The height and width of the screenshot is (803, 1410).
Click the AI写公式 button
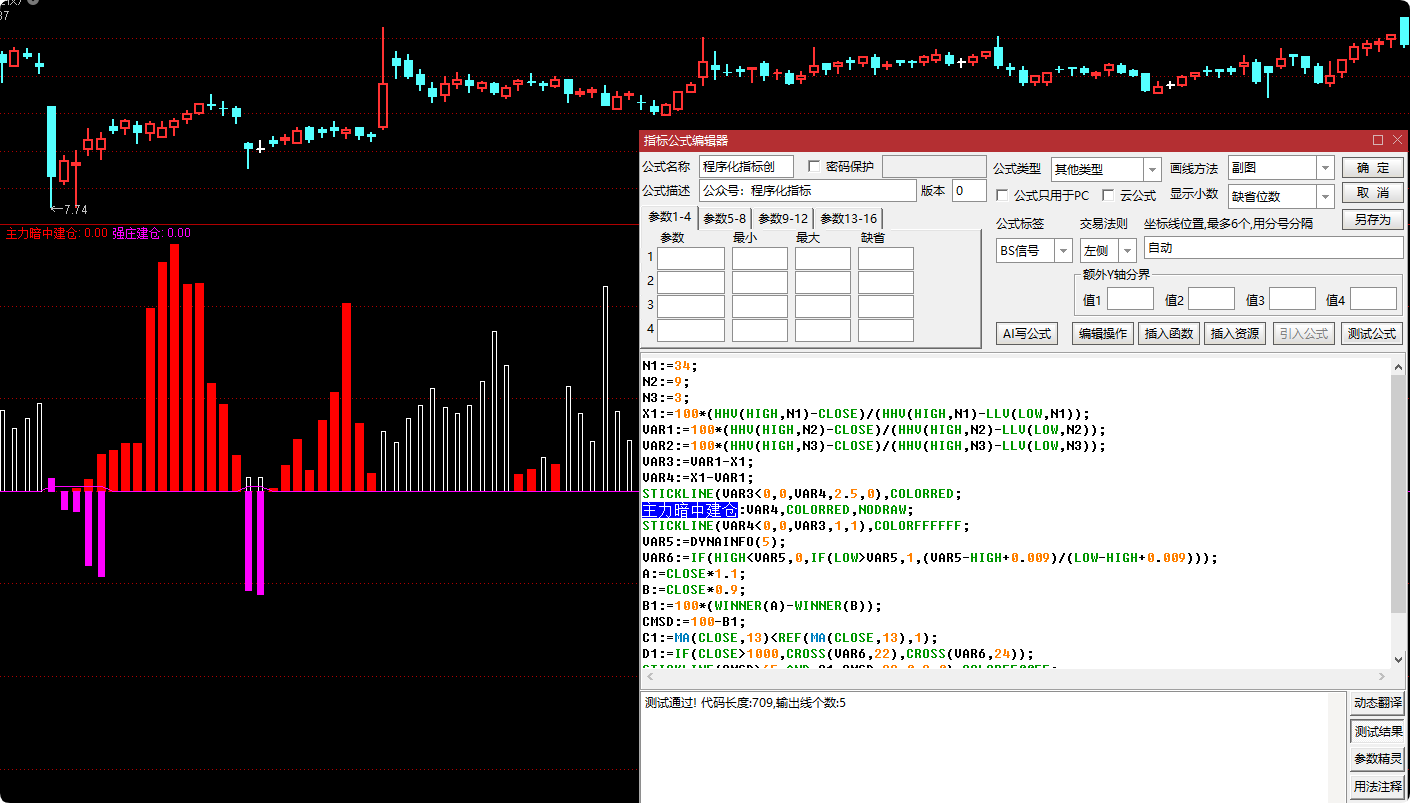click(1027, 334)
